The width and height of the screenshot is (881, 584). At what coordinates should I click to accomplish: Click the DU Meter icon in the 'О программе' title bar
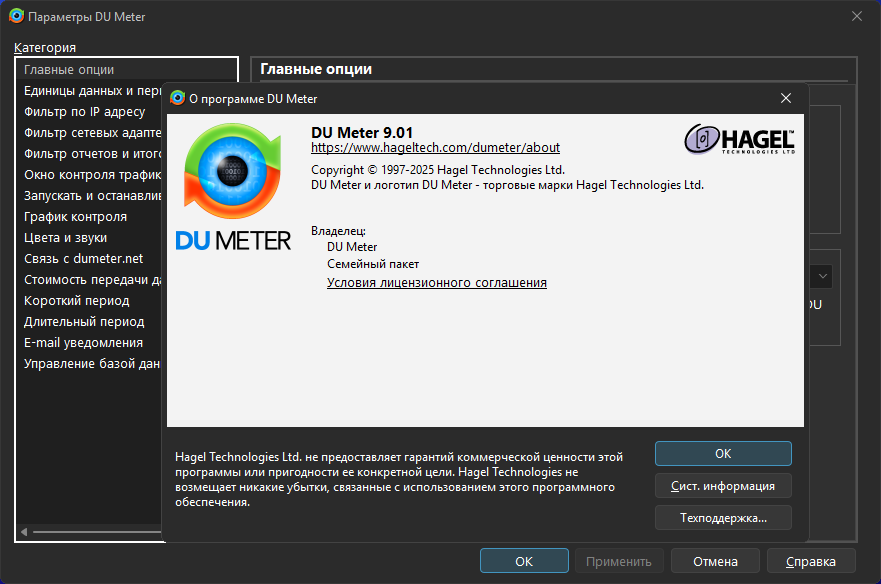[x=178, y=98]
